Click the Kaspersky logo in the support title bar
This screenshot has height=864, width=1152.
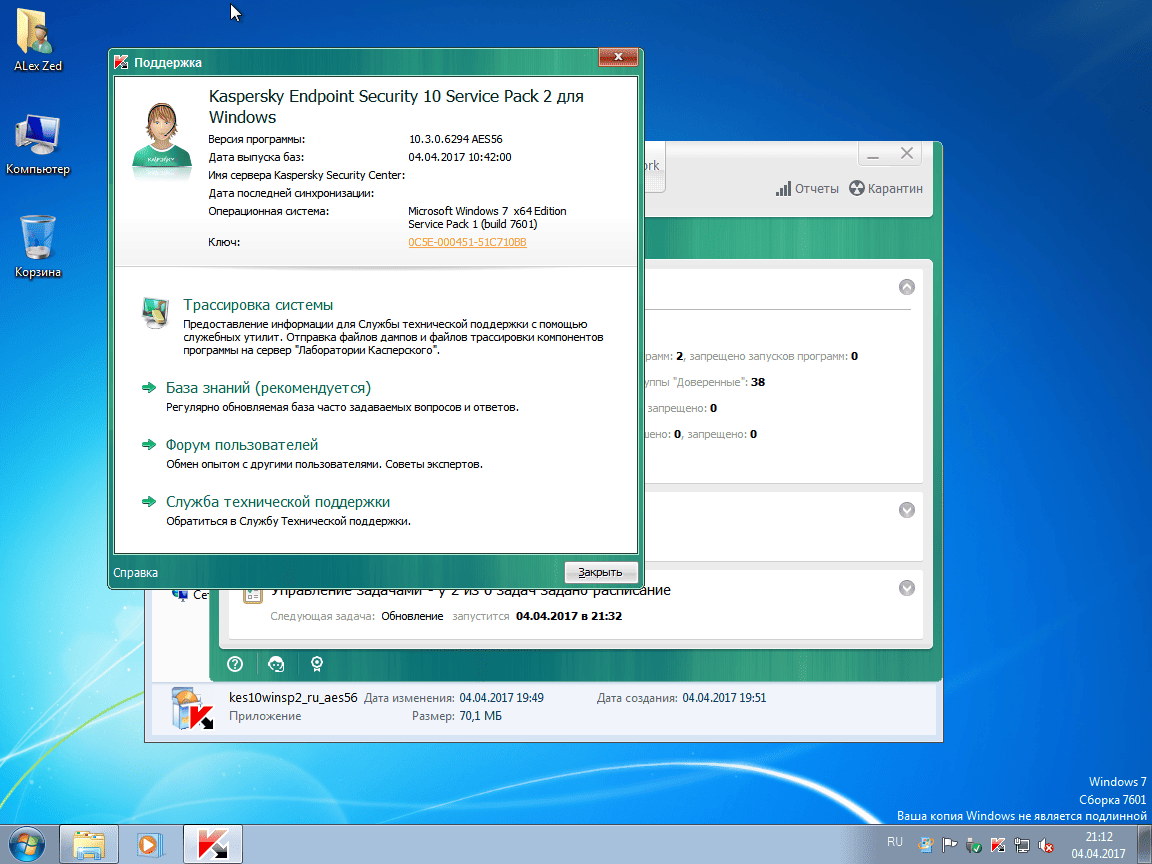[122, 62]
